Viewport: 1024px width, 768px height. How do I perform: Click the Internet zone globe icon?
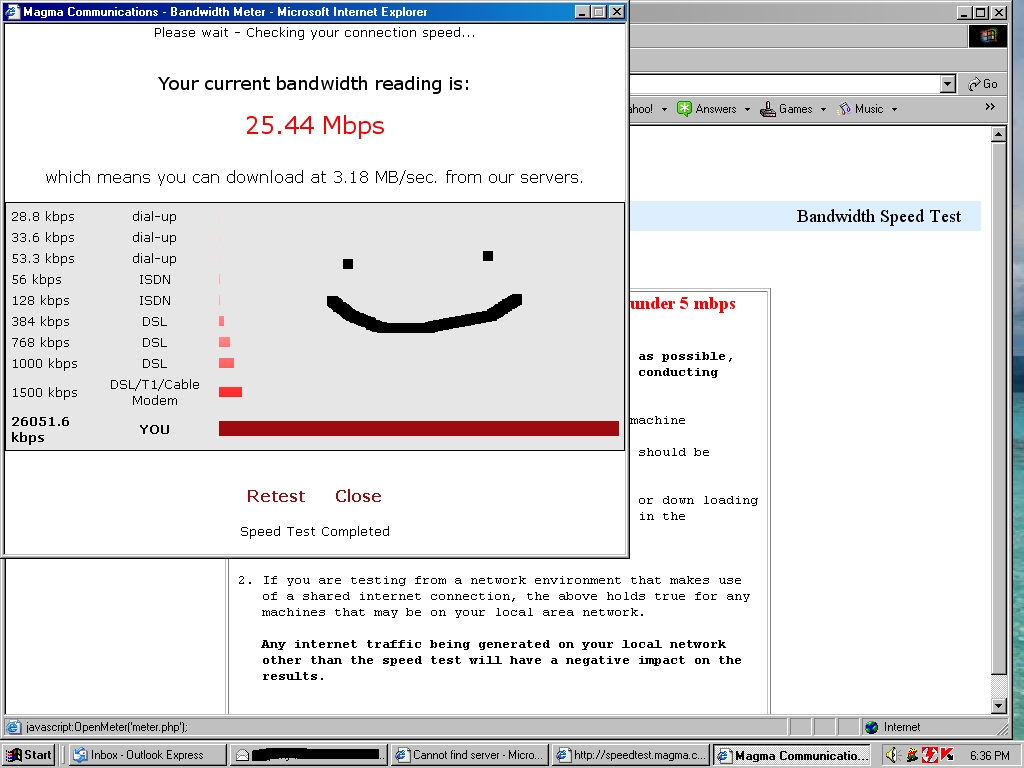click(872, 727)
